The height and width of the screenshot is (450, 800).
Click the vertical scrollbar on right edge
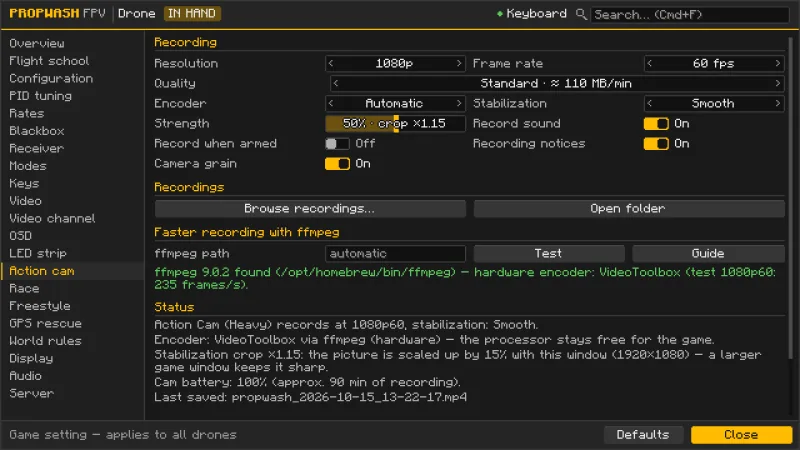pos(791,198)
